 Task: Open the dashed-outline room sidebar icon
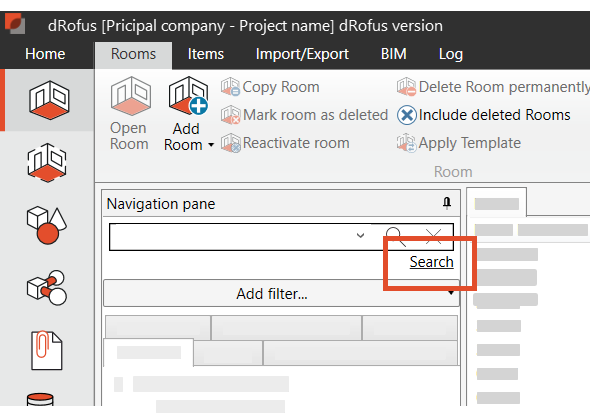47,162
